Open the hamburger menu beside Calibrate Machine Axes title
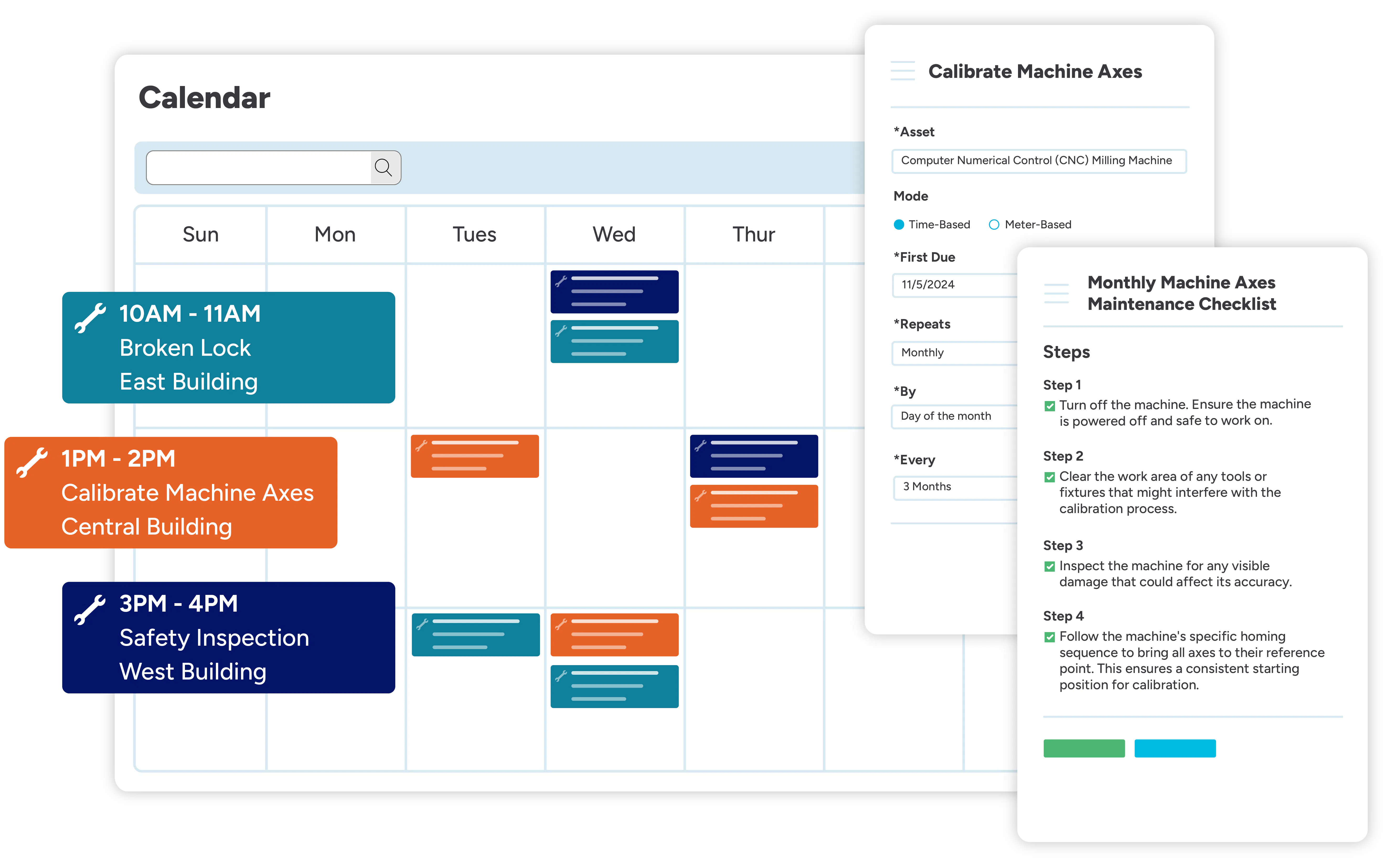This screenshot has height=868, width=1391. (x=902, y=71)
